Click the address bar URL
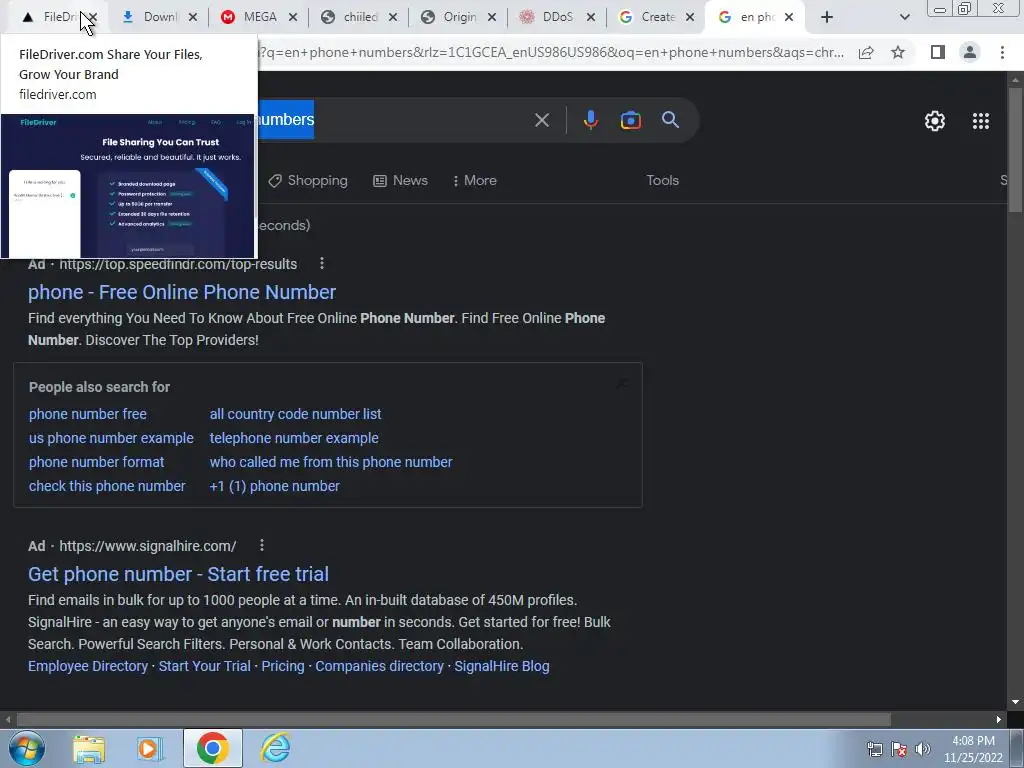 (x=551, y=52)
